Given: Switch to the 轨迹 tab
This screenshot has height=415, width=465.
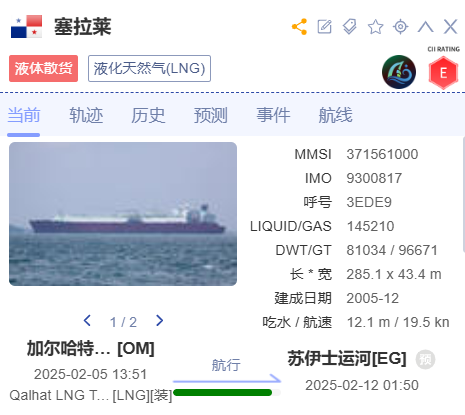Looking at the screenshot, I should (x=86, y=115).
